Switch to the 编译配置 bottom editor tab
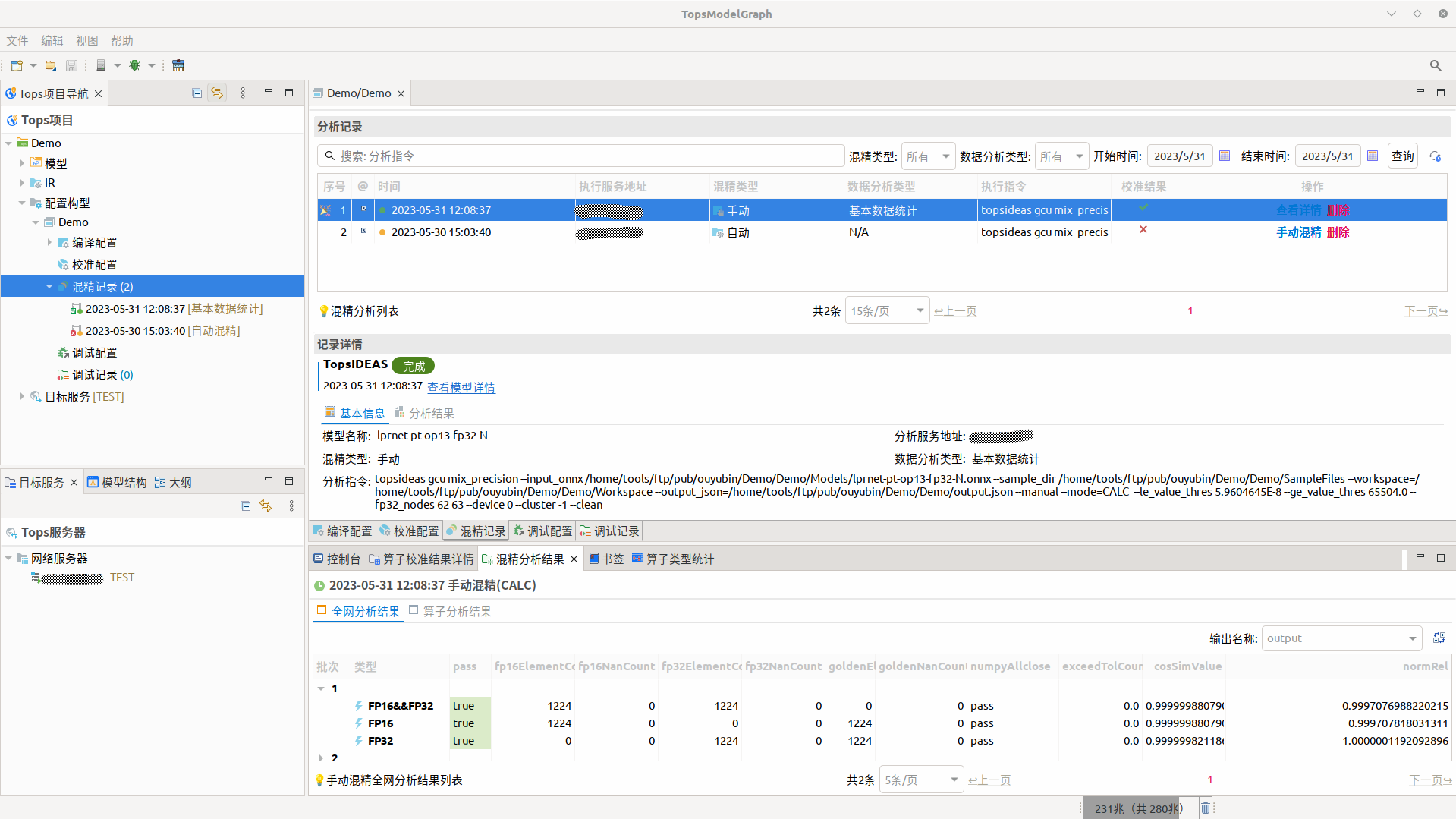Viewport: 1456px width, 819px height. click(342, 531)
